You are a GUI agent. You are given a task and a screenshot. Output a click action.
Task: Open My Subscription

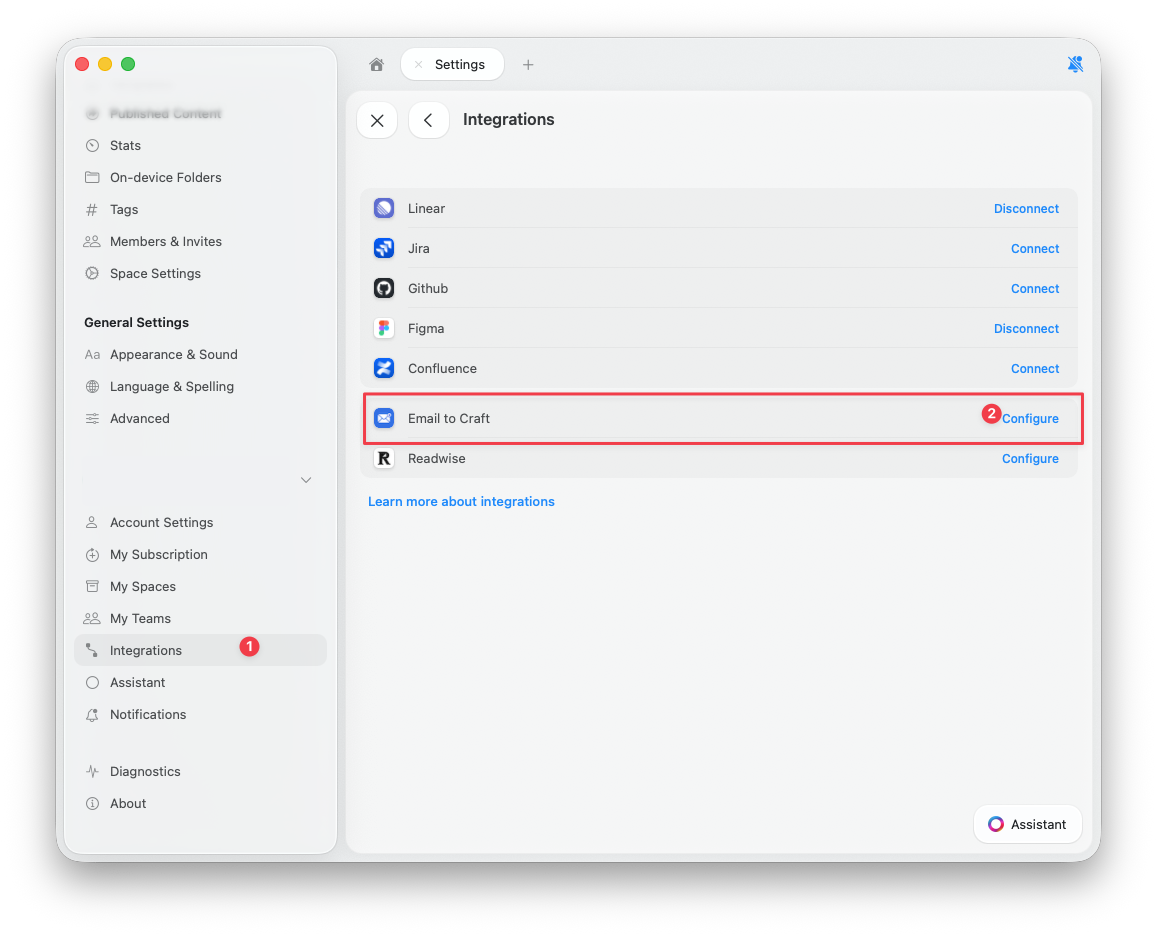[x=200, y=555]
